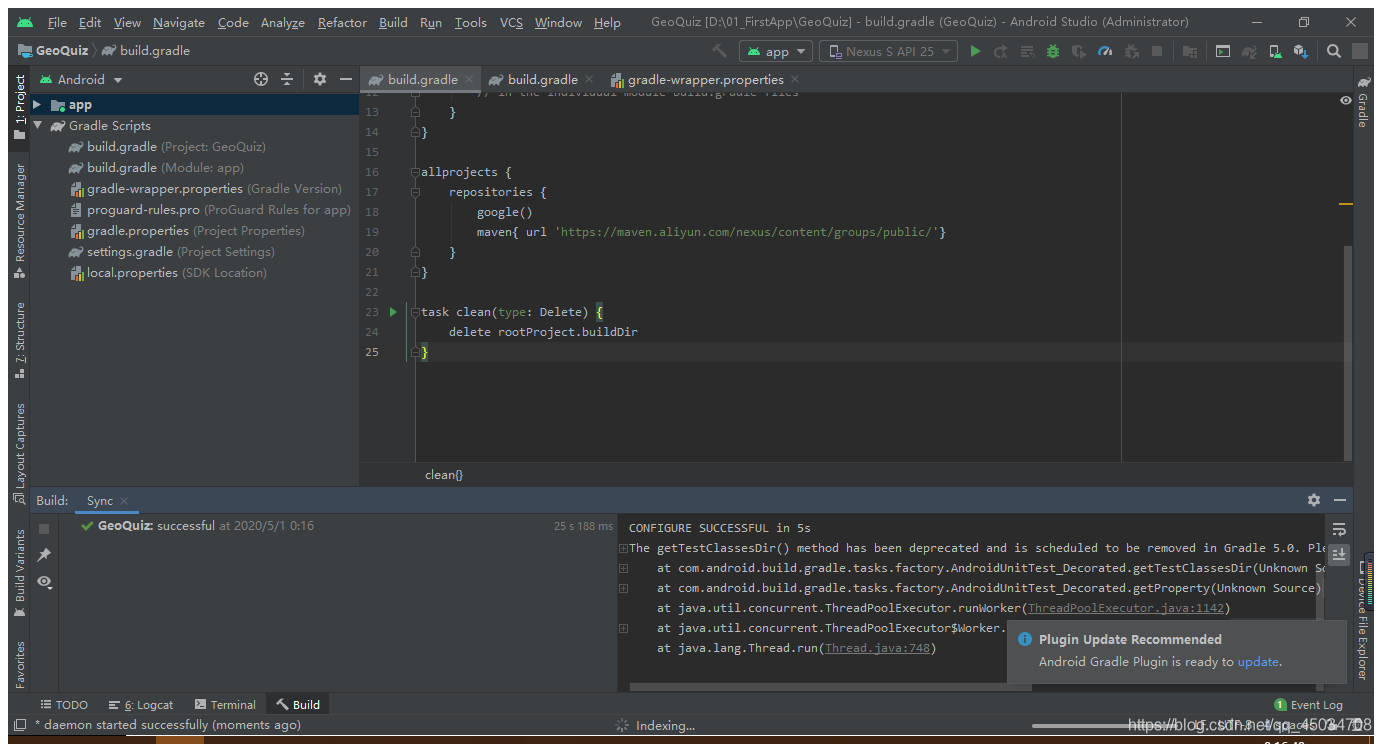This screenshot has height=744, width=1382.
Task: Run the clean task via gutter arrow
Action: click(x=392, y=311)
